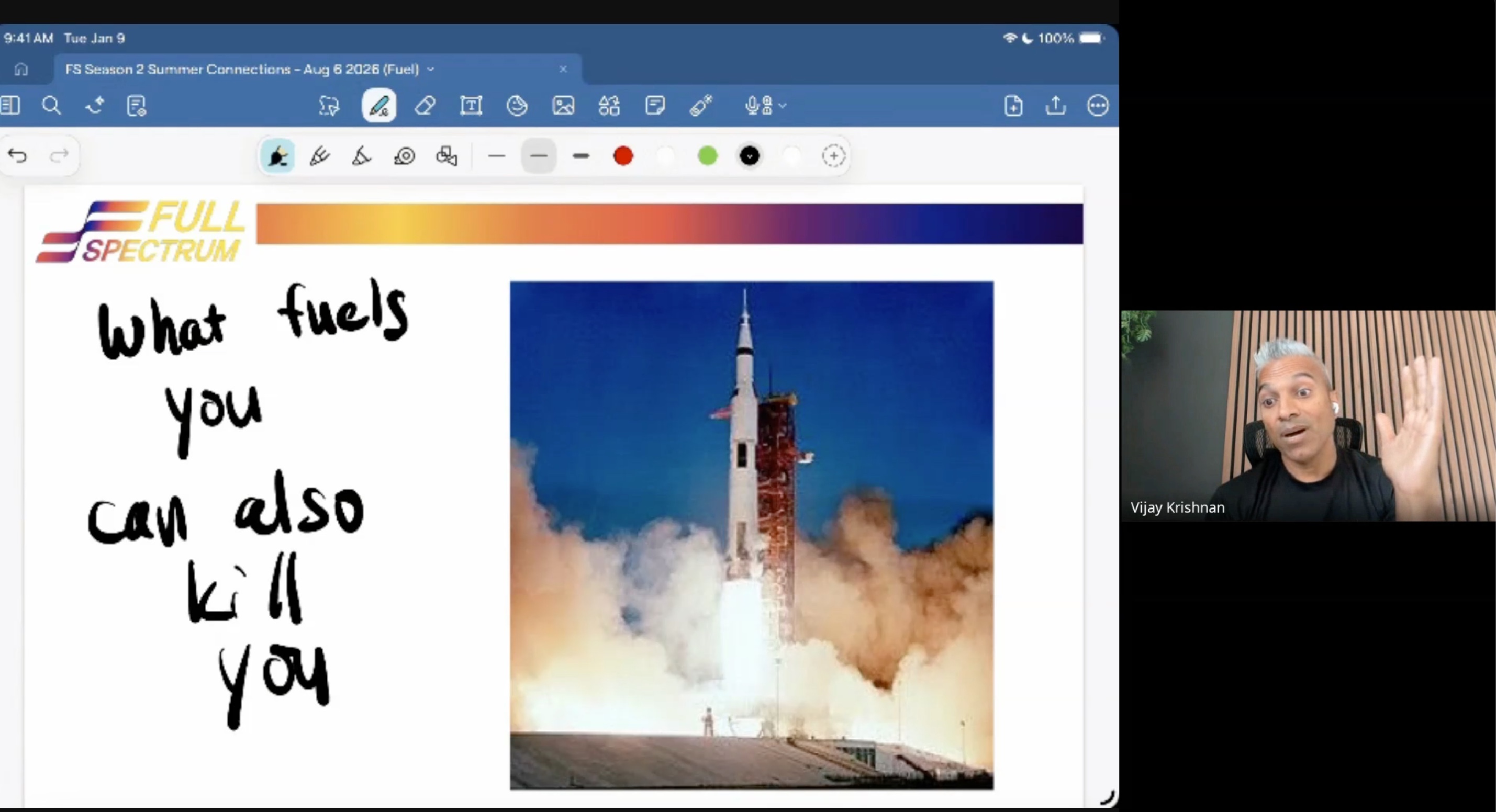Add a new custom pen color
The height and width of the screenshot is (812, 1496).
coord(833,155)
